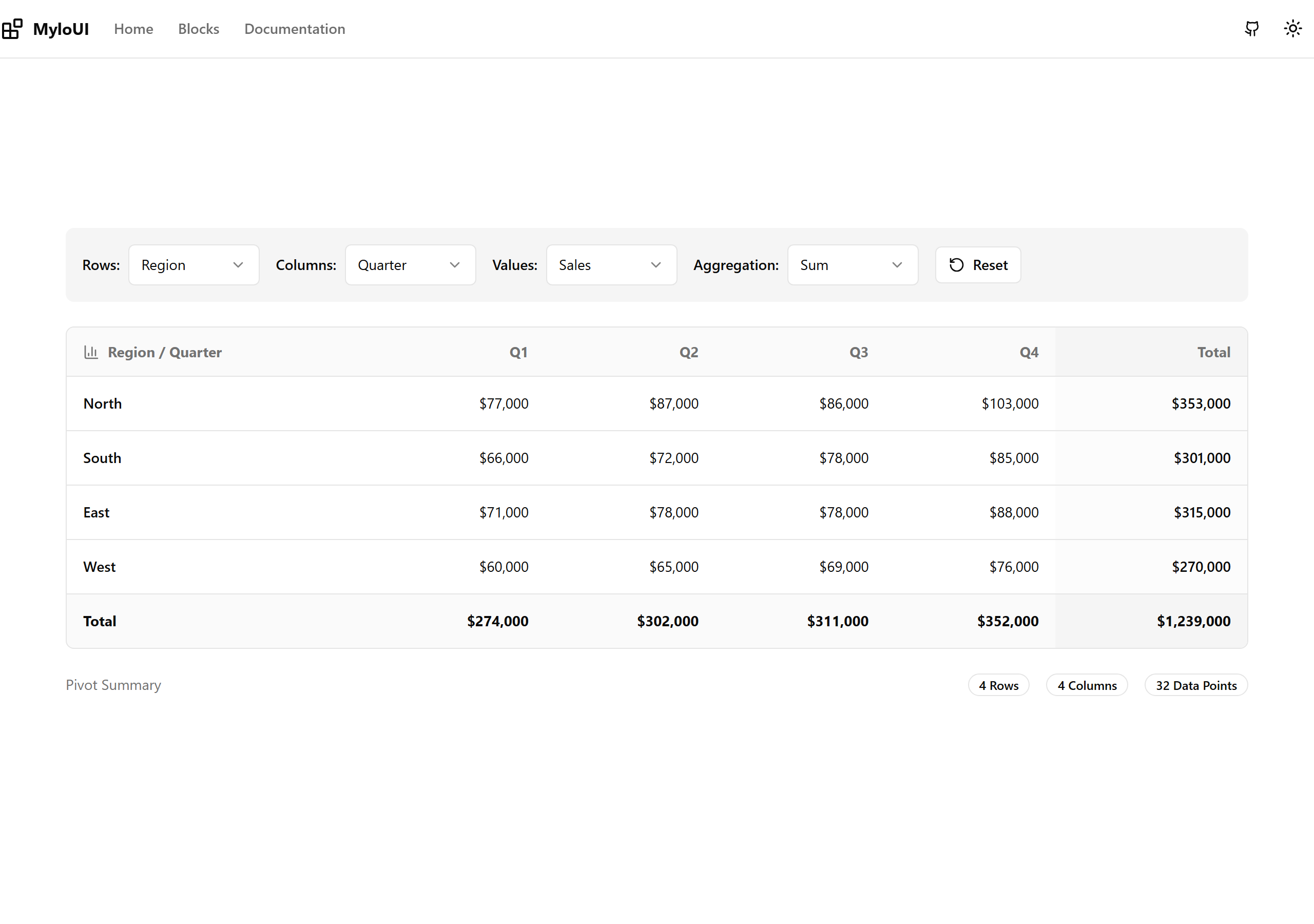Select the Total column header
Viewport: 1314px width, 924px height.
pos(1214,352)
